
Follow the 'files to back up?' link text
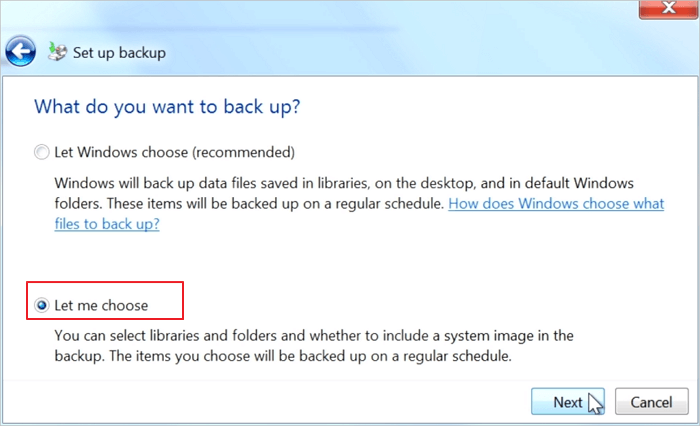(x=107, y=224)
